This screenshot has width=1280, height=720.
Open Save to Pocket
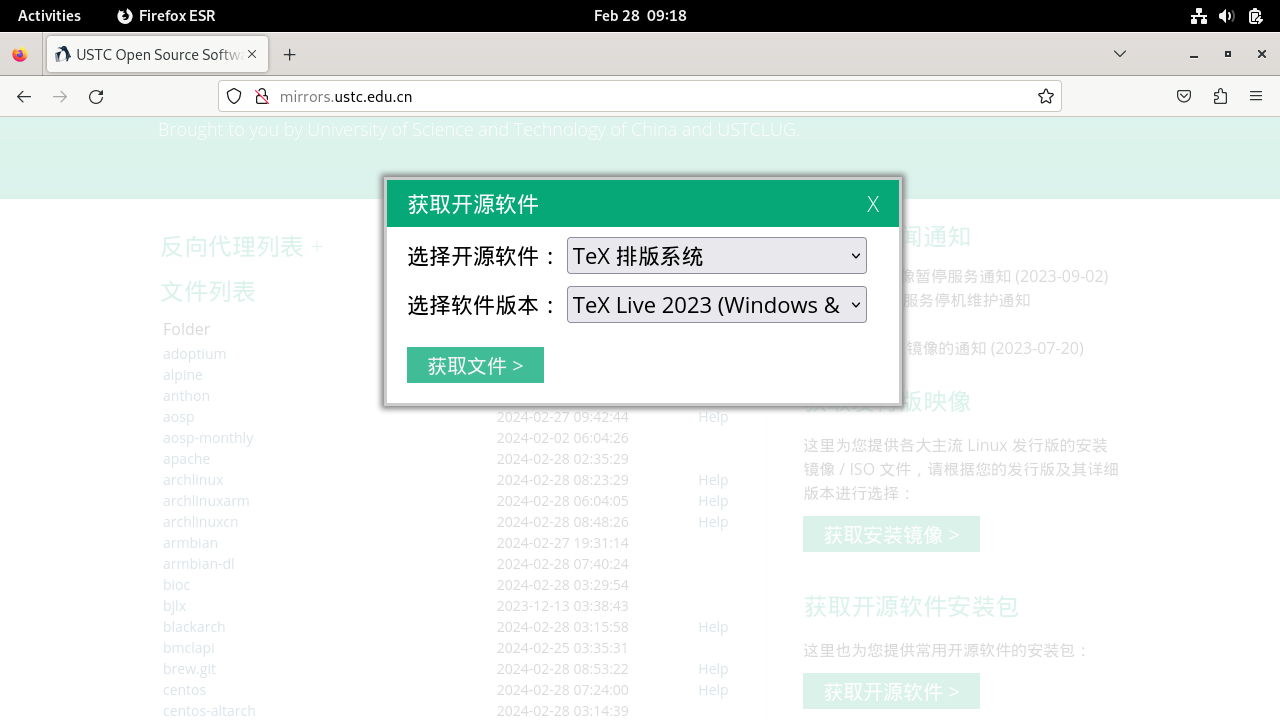coord(1184,97)
